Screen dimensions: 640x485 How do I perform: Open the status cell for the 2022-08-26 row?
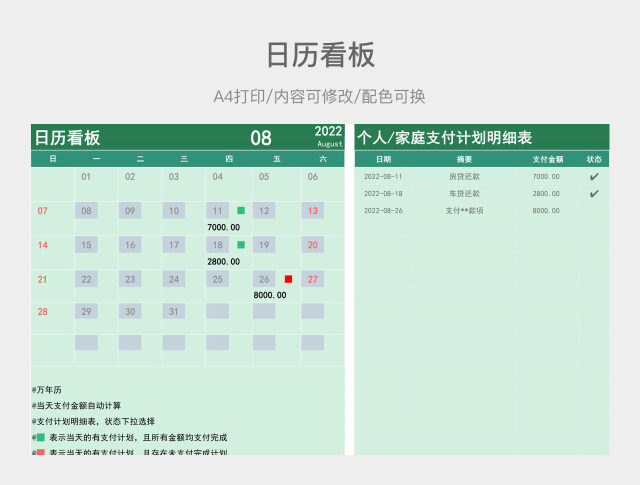(x=594, y=211)
